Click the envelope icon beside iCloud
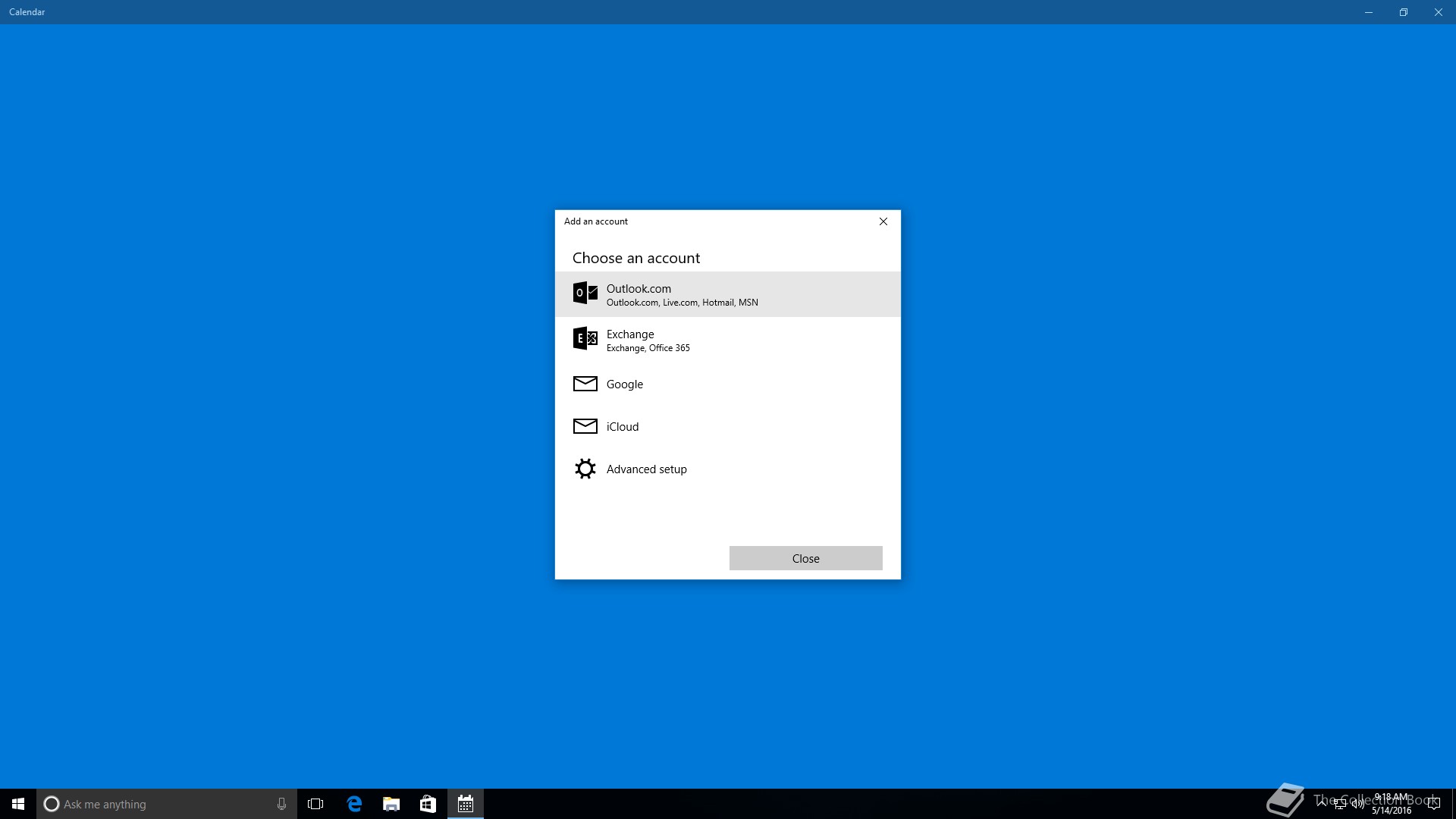Screen dimensions: 1456x819 [585, 426]
